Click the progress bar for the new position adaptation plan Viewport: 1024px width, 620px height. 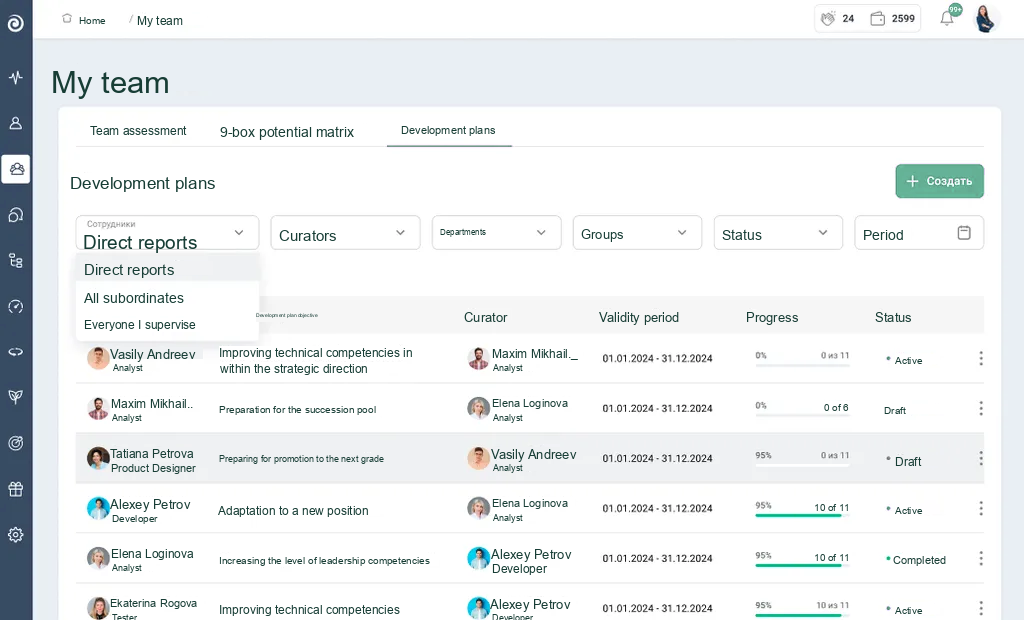point(802,515)
